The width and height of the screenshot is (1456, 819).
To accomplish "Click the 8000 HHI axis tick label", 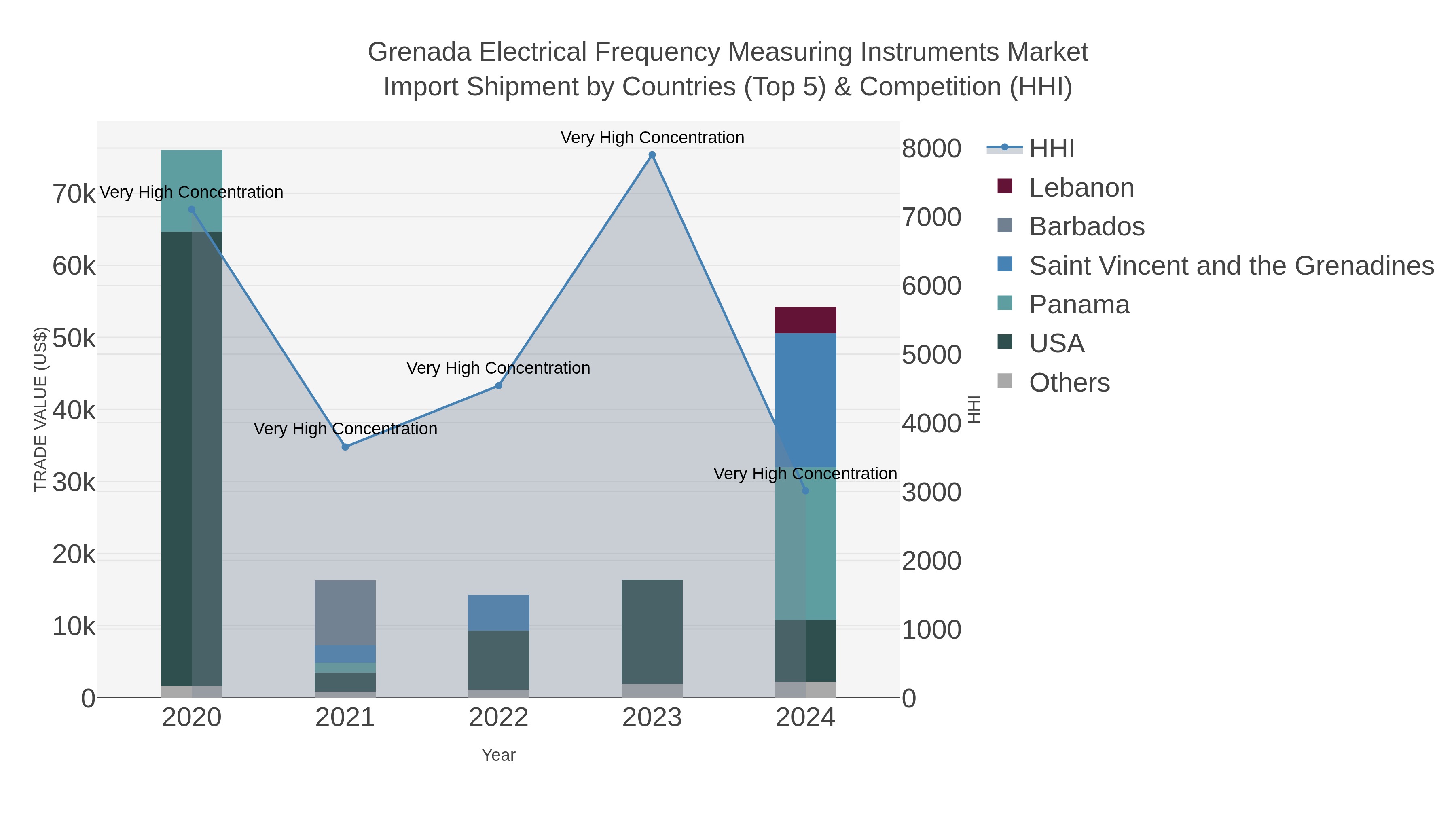I will (x=931, y=149).
